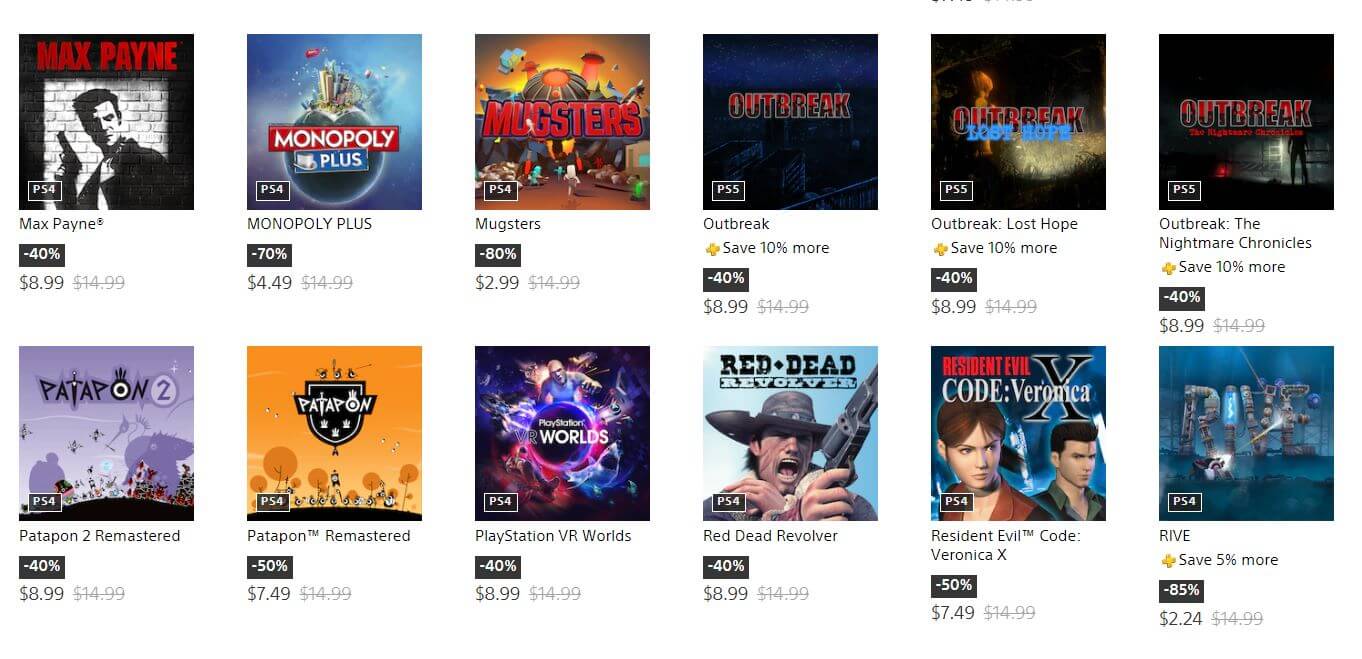
Task: Select the Mugsters cover image
Action: click(x=562, y=122)
